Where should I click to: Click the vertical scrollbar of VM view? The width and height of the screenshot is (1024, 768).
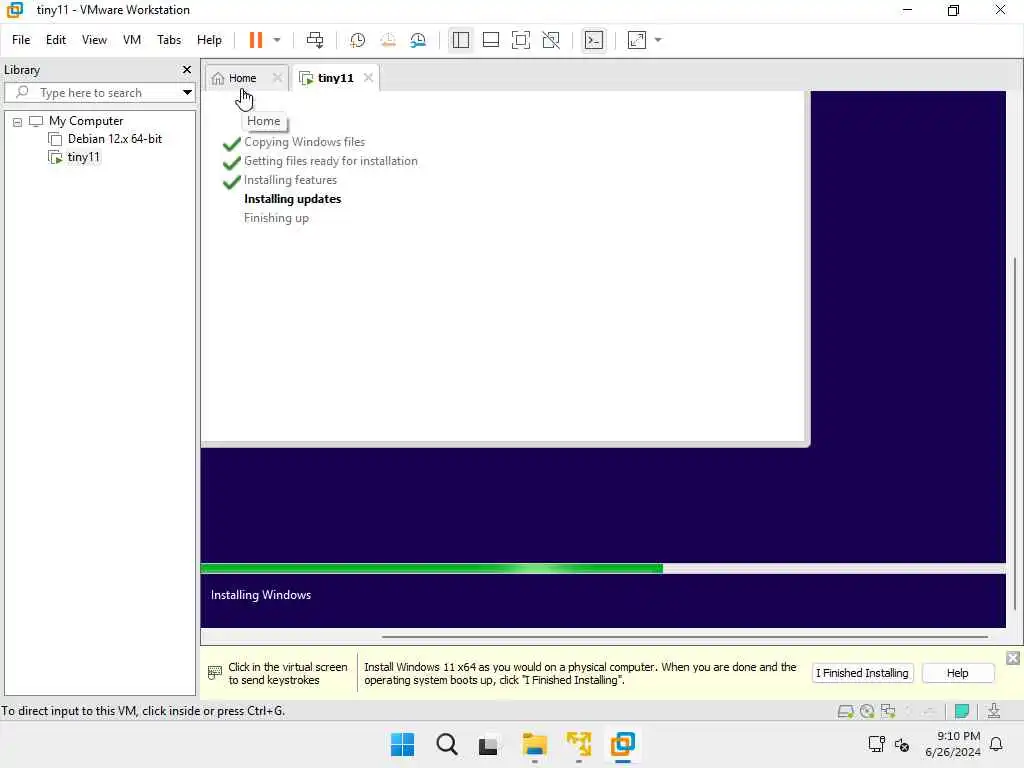tap(1015, 434)
